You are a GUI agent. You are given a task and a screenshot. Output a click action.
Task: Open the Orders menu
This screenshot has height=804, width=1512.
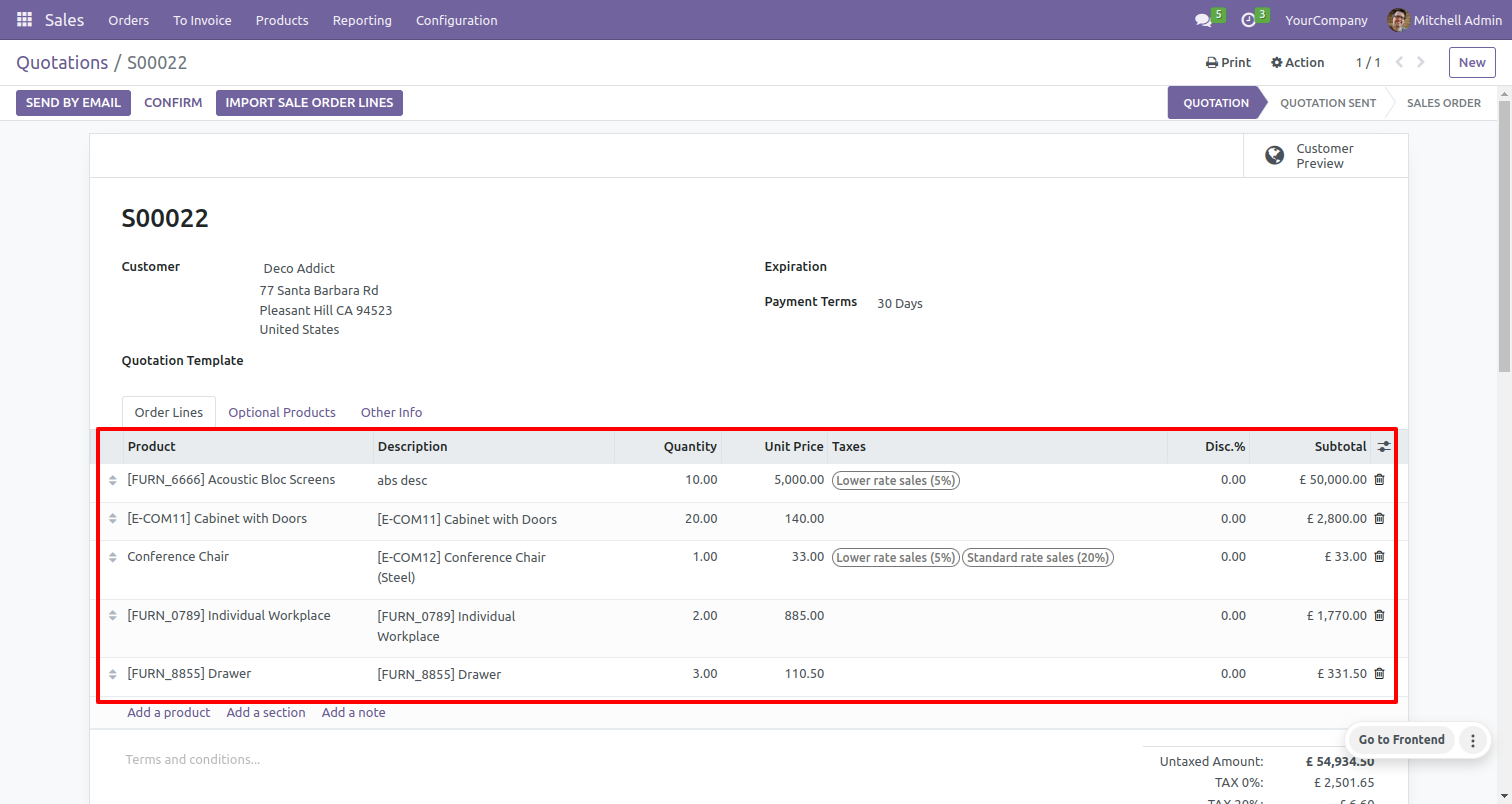[128, 20]
